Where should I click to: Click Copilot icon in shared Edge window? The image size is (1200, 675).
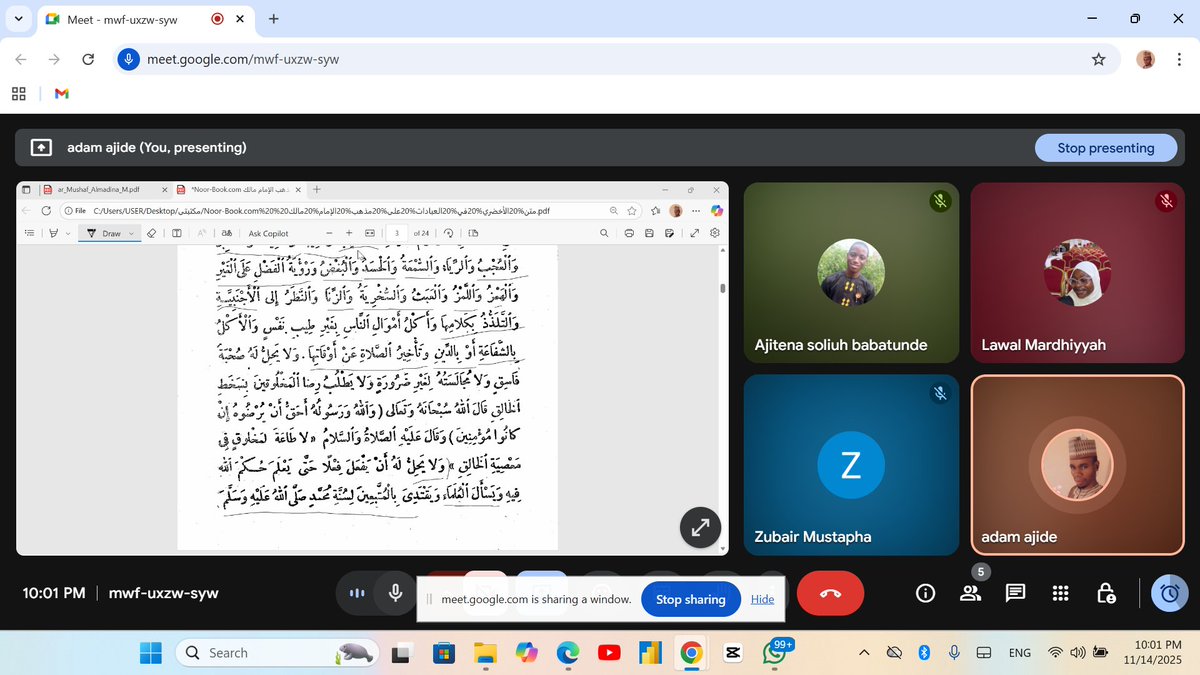click(x=716, y=211)
